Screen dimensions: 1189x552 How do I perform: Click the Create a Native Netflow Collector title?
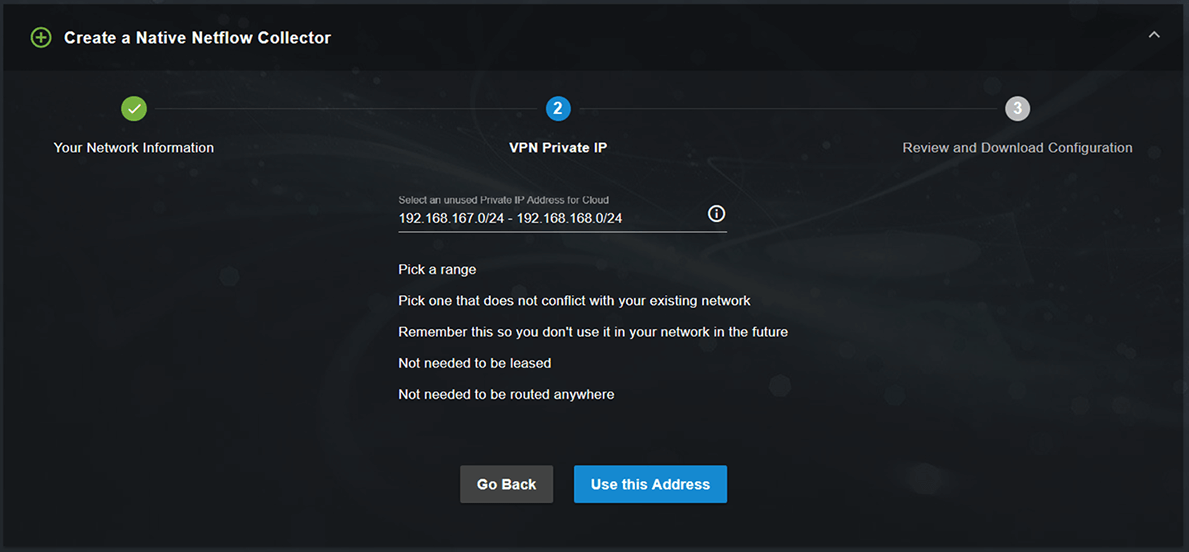[x=197, y=38]
